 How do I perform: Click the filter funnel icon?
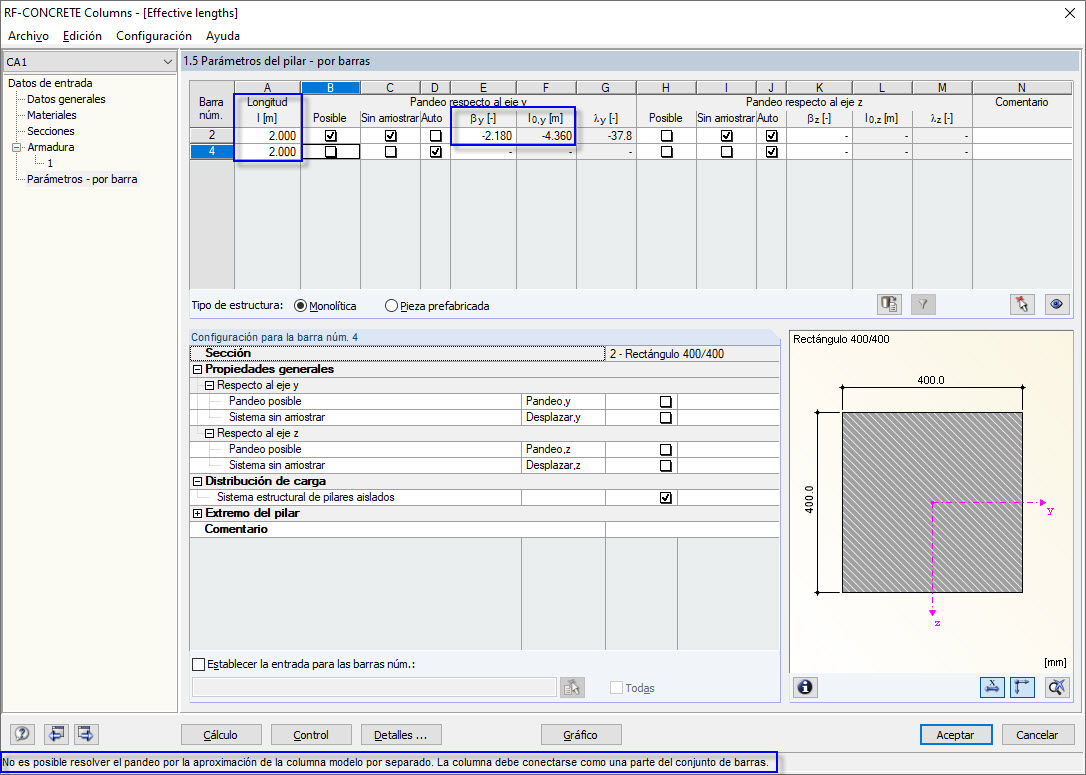pyautogui.click(x=923, y=304)
